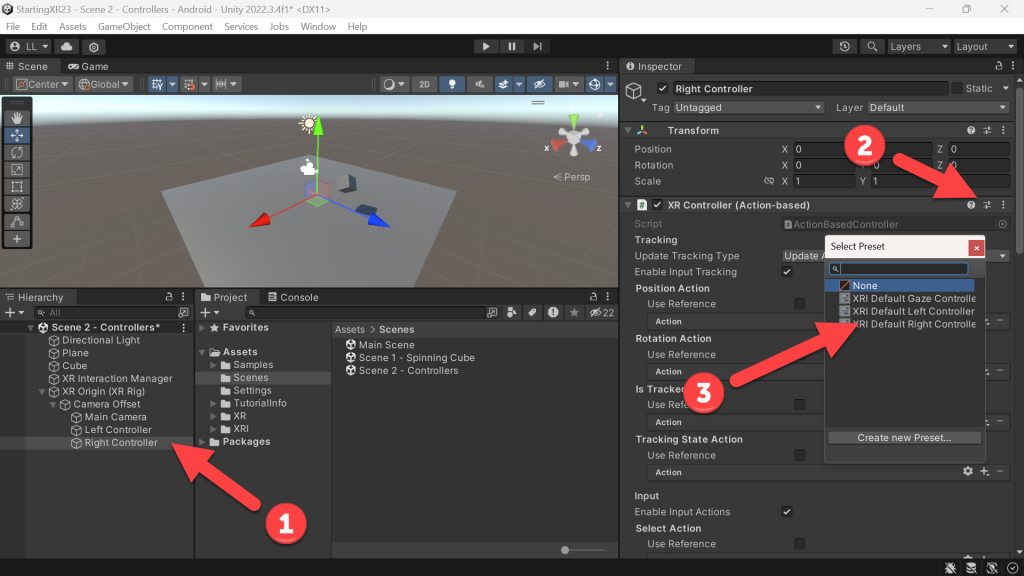Click XR Controller component help icon
The width and height of the screenshot is (1024, 576).
tap(971, 205)
